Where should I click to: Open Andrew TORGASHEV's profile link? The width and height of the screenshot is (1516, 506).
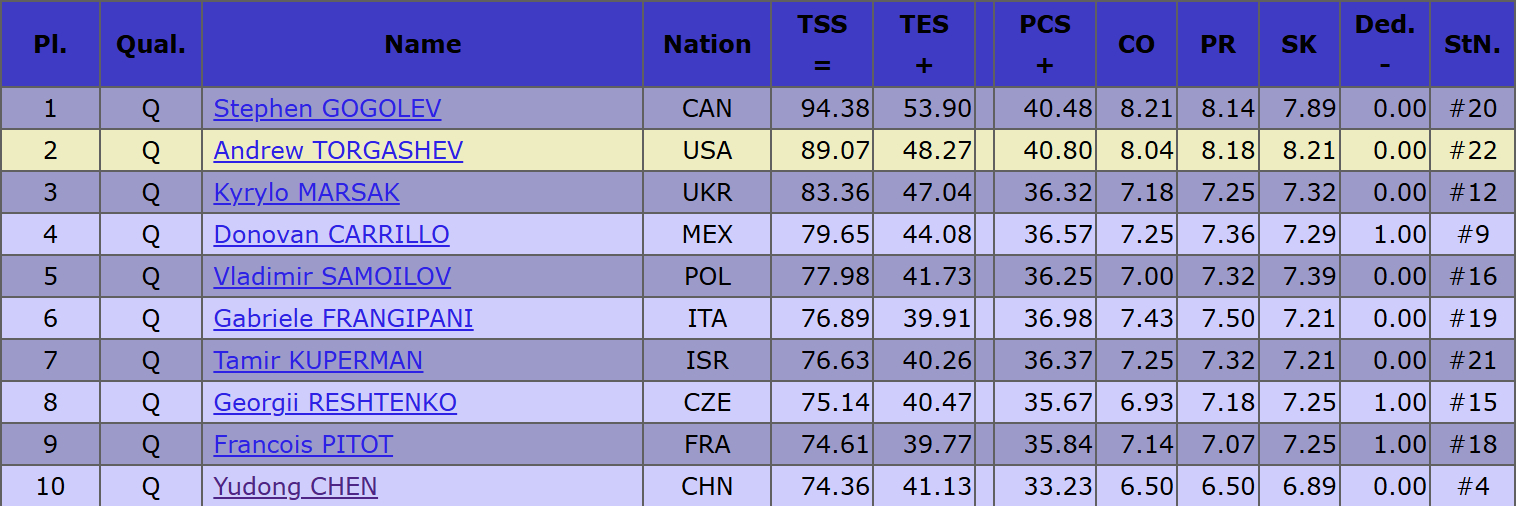click(338, 150)
